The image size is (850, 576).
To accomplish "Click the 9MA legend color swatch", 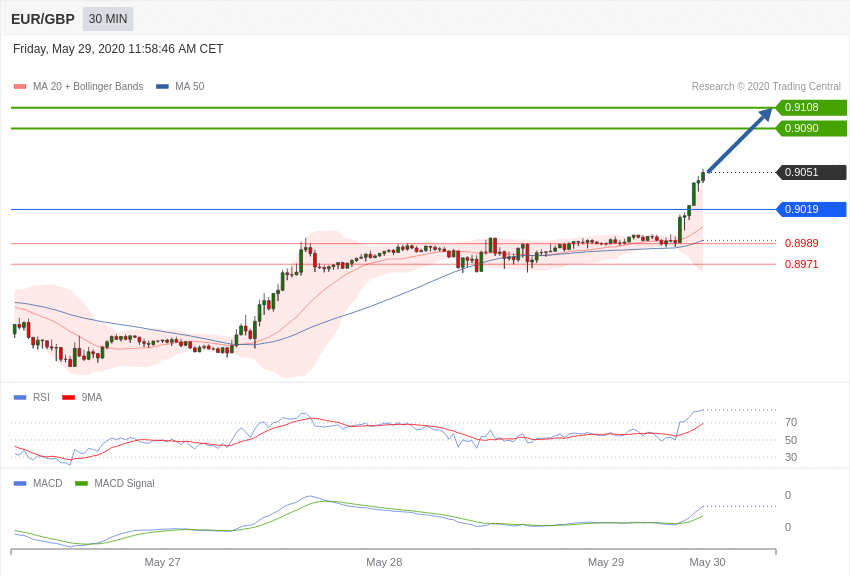I will coord(68,398).
